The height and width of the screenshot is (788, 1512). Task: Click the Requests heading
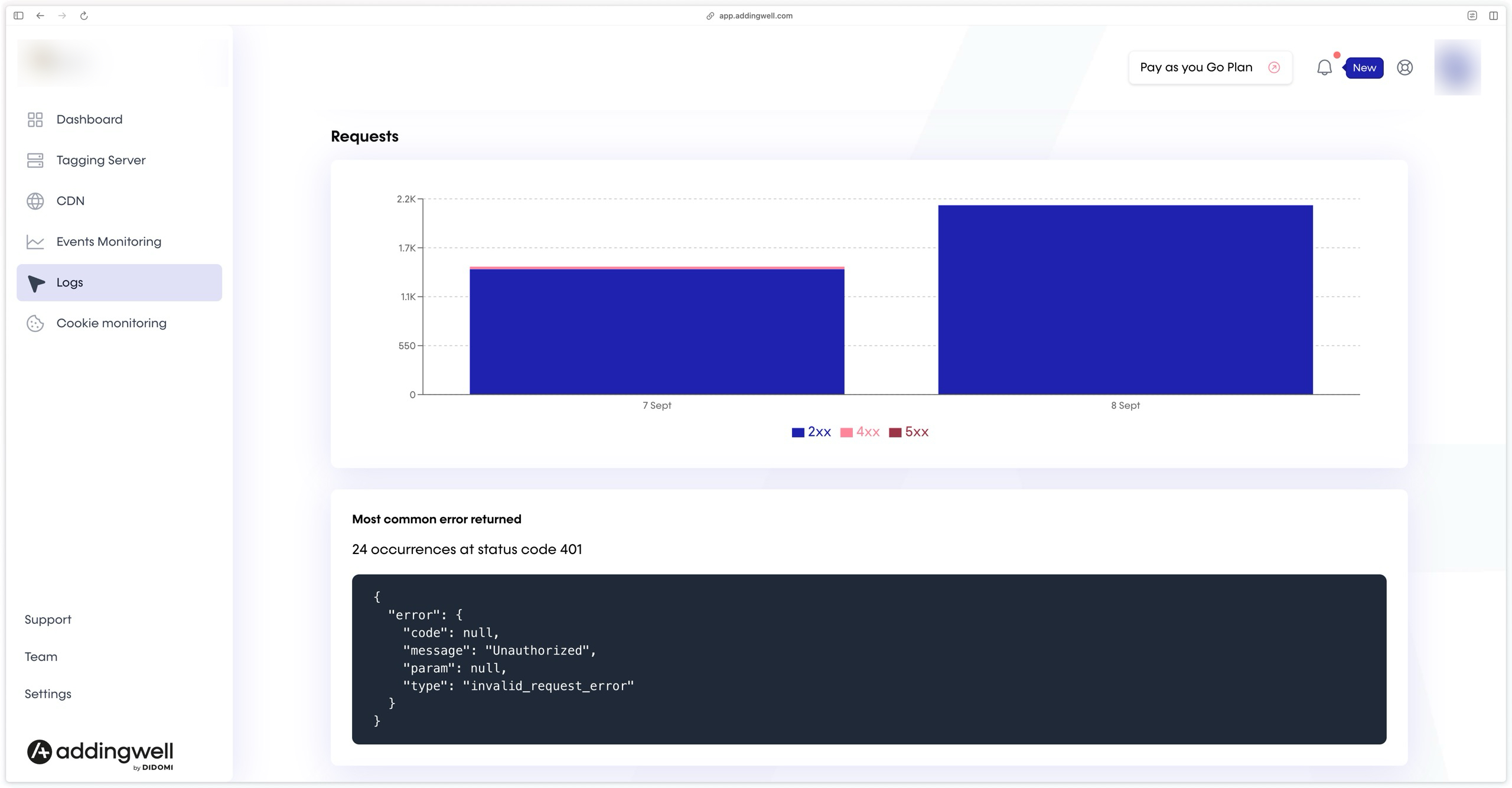click(x=364, y=136)
